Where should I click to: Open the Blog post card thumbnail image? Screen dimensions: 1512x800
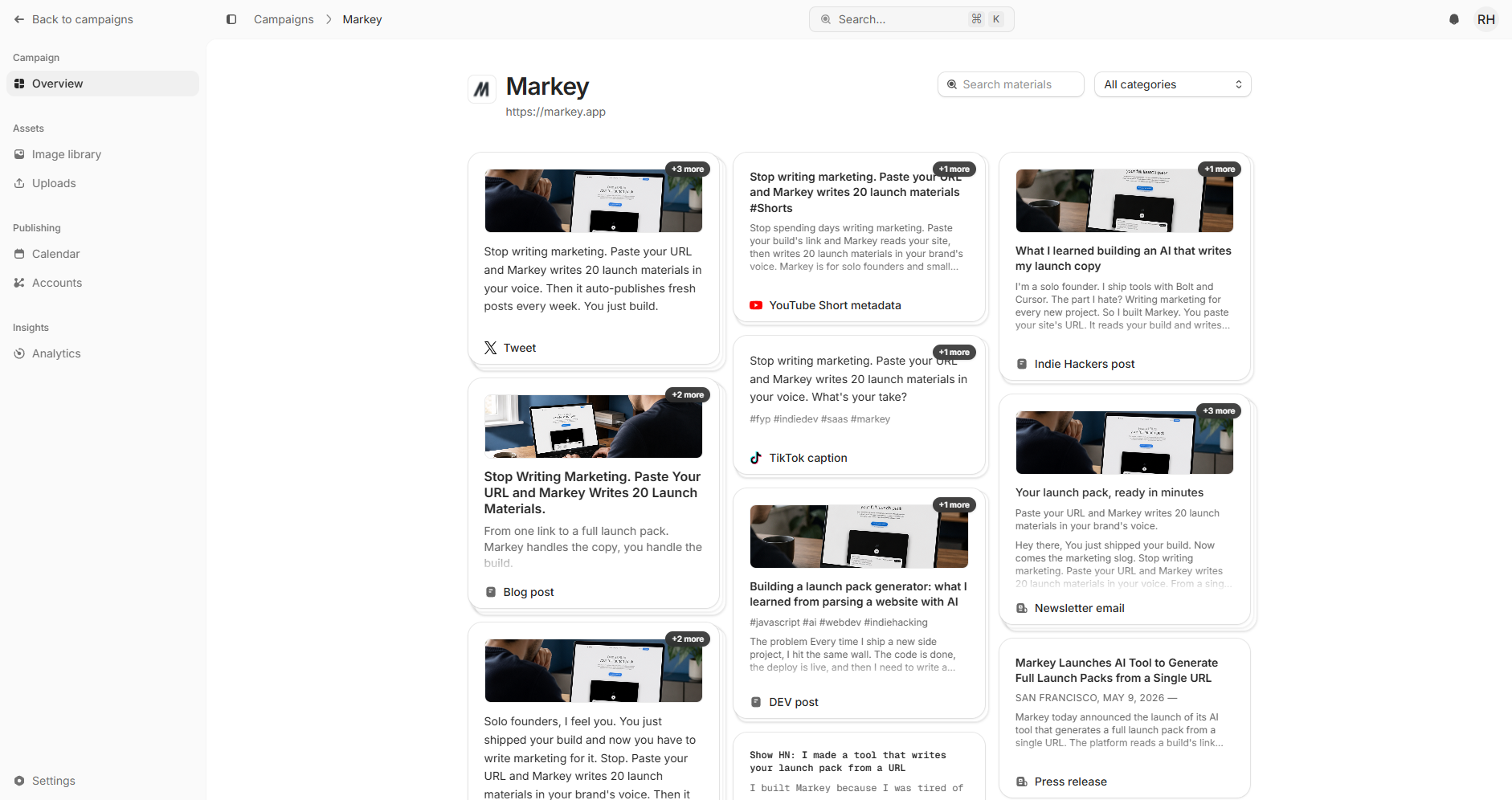594,427
